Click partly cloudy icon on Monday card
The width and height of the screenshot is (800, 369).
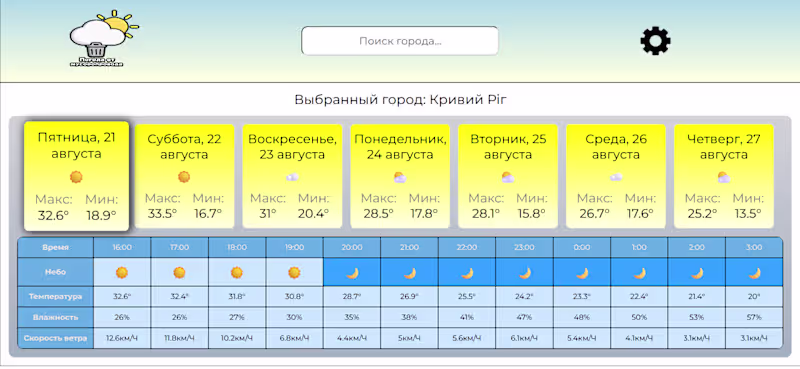point(400,177)
